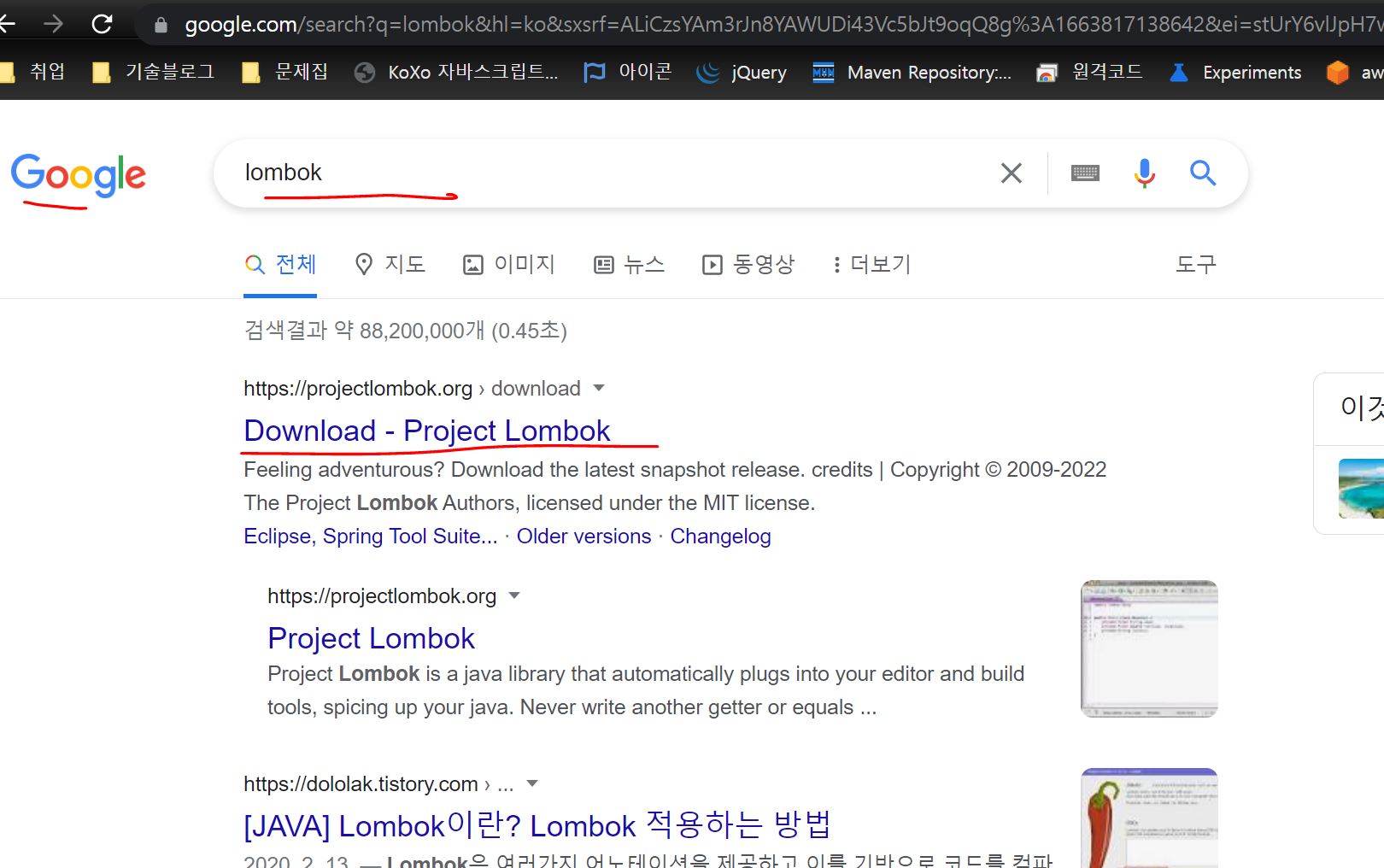Open the Experiments bookmark
The width and height of the screenshot is (1384, 868).
pos(1235,73)
